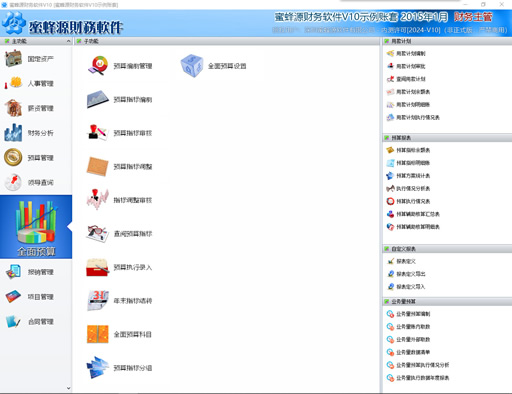Open 预算指标分组 blue cards icon
The width and height of the screenshot is (512, 394).
pyautogui.click(x=98, y=367)
